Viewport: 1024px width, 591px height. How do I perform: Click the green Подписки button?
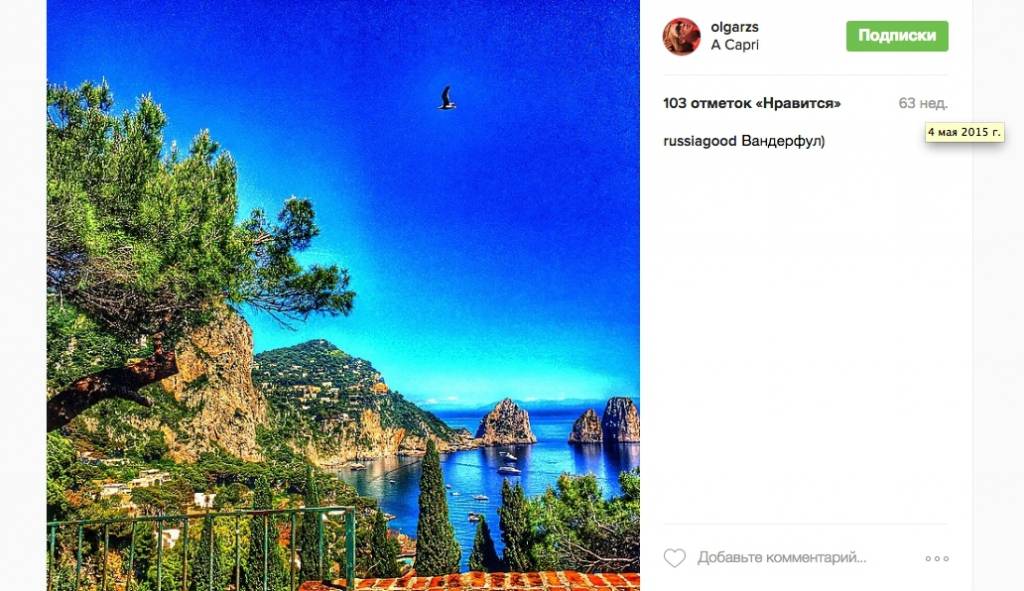[897, 36]
